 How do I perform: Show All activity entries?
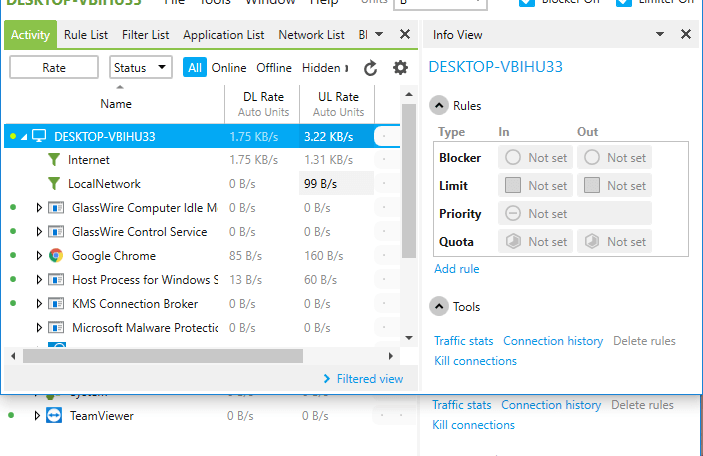pos(195,67)
